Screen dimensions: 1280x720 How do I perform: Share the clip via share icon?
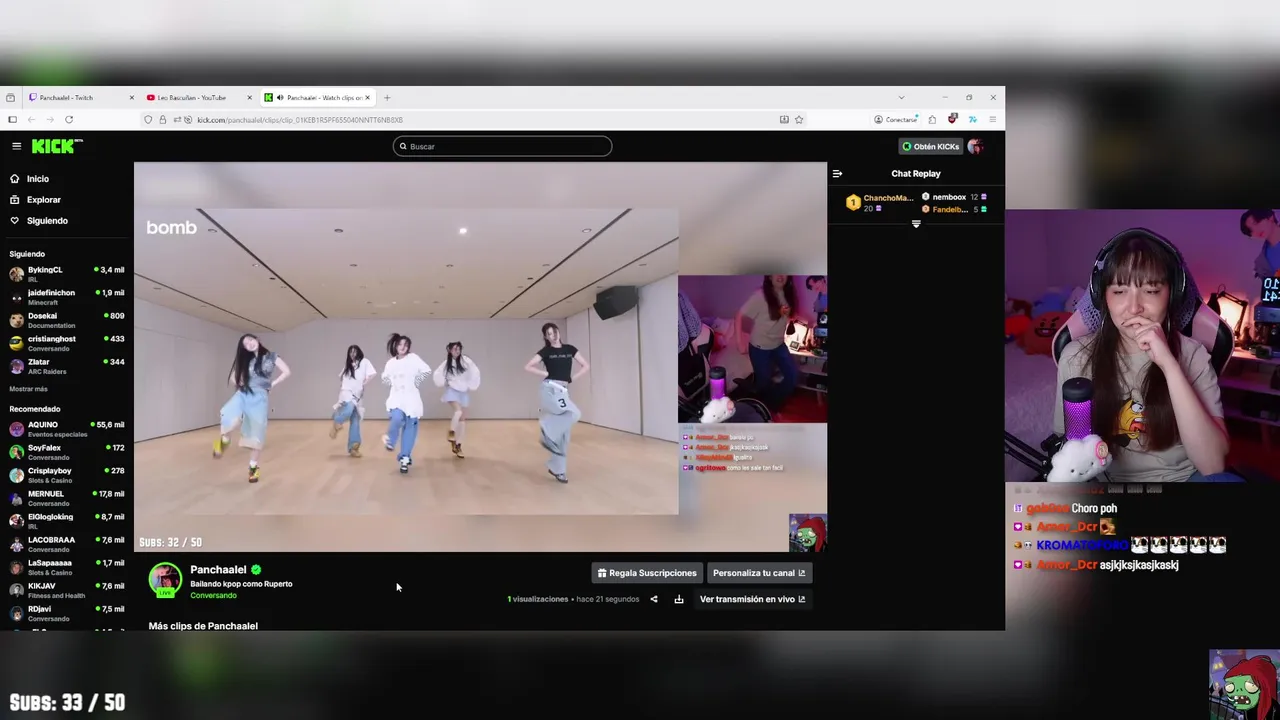654,599
